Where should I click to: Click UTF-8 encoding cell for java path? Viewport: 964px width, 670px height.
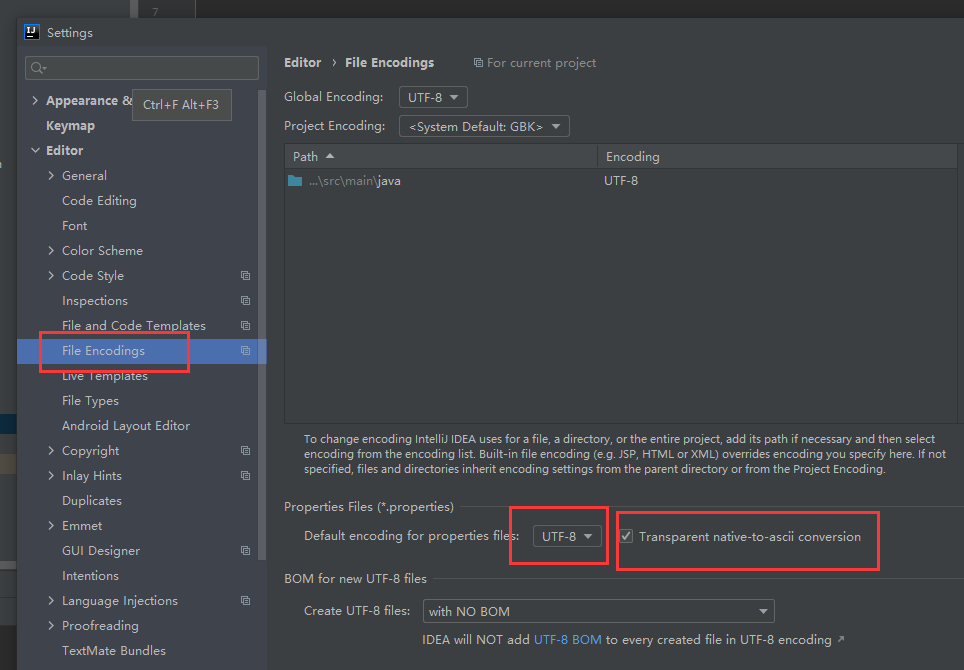click(x=621, y=181)
